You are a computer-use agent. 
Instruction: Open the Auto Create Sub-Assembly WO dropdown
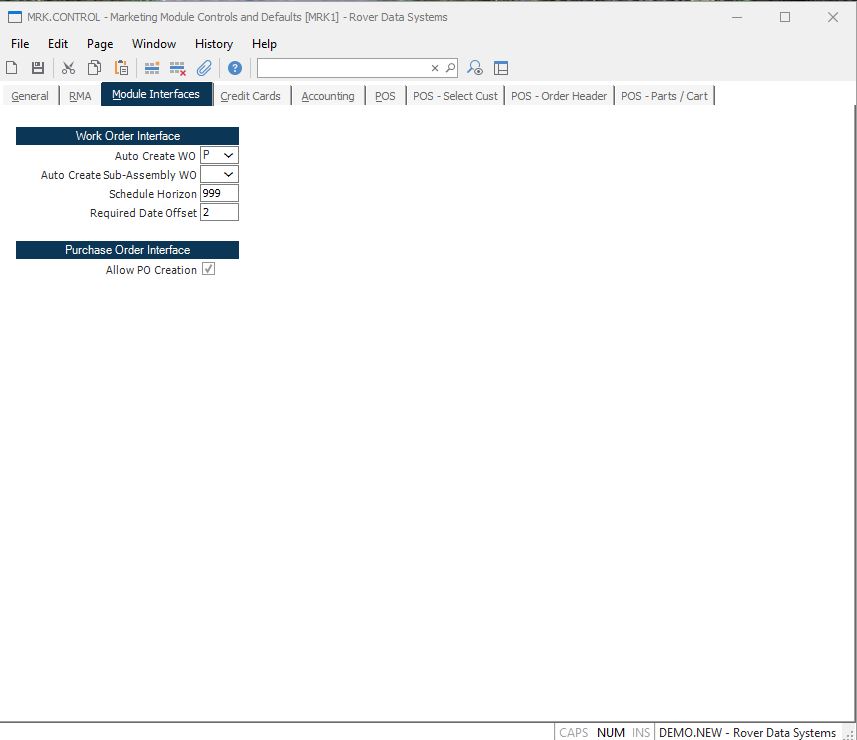[229, 175]
